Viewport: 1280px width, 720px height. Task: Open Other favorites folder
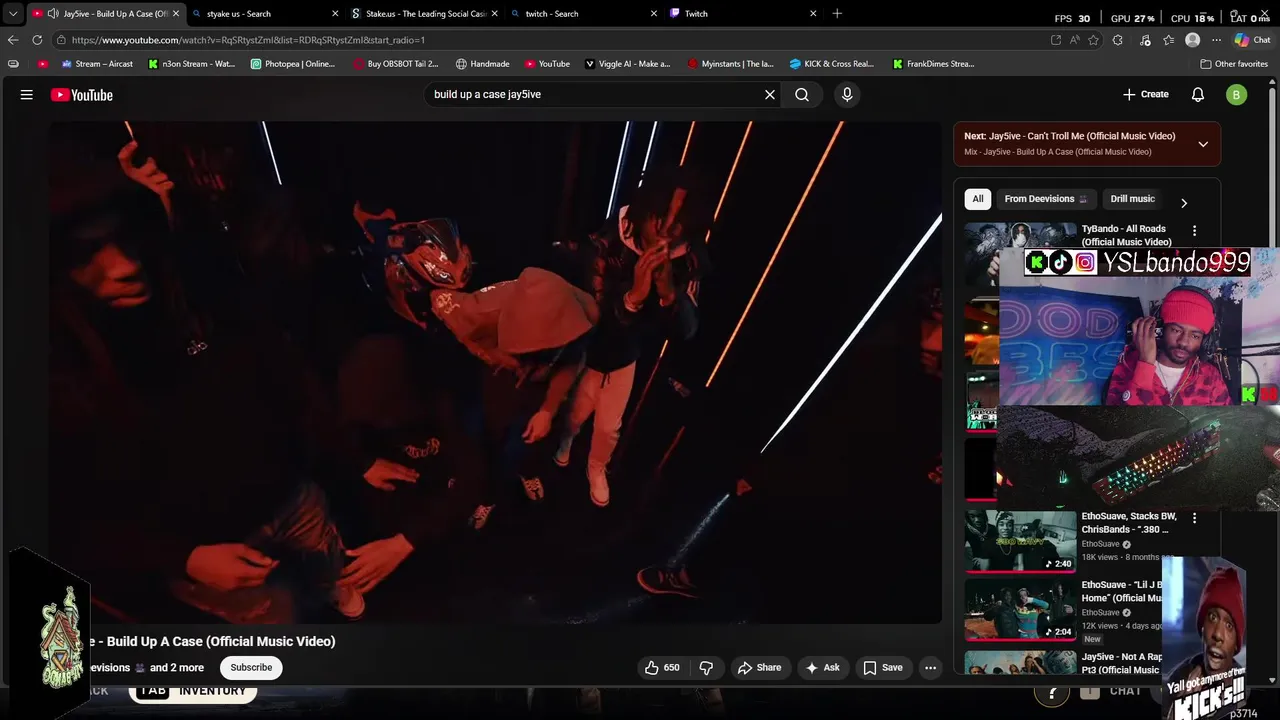coord(1234,64)
